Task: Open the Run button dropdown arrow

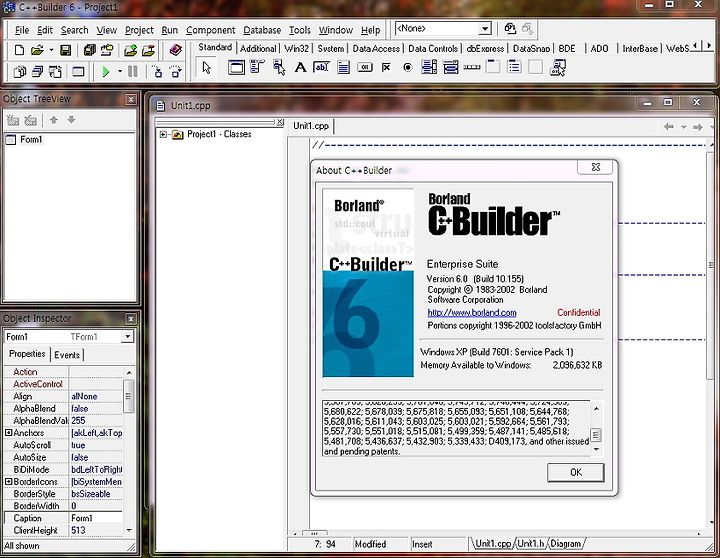Action: click(x=120, y=72)
